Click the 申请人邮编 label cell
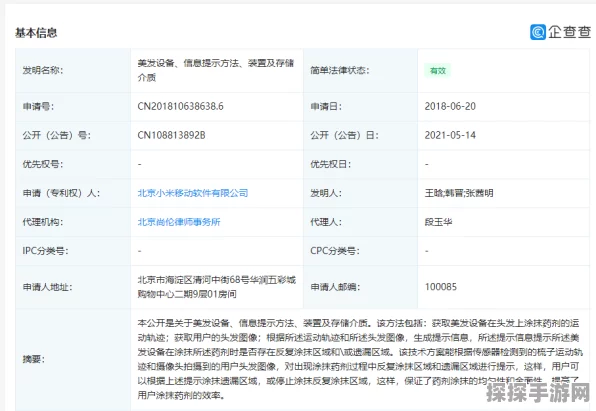This screenshot has width=596, height=411. [x=360, y=287]
